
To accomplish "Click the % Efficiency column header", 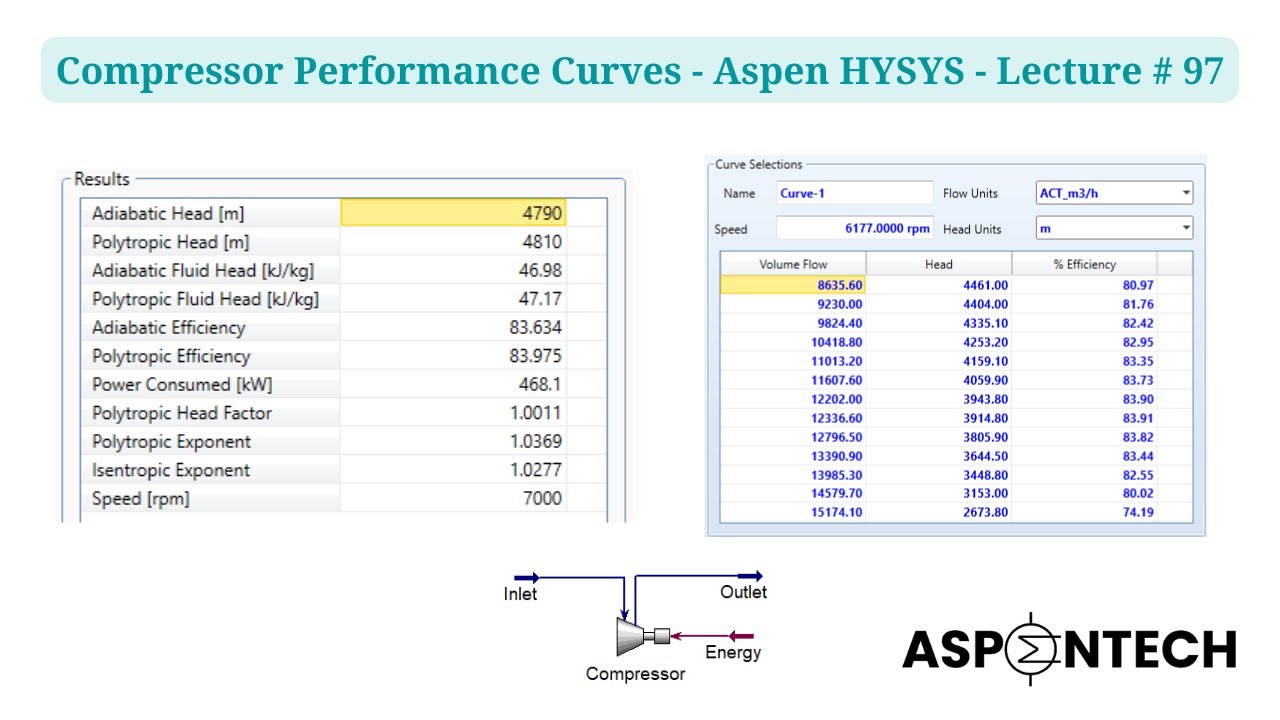I will 1085,264.
